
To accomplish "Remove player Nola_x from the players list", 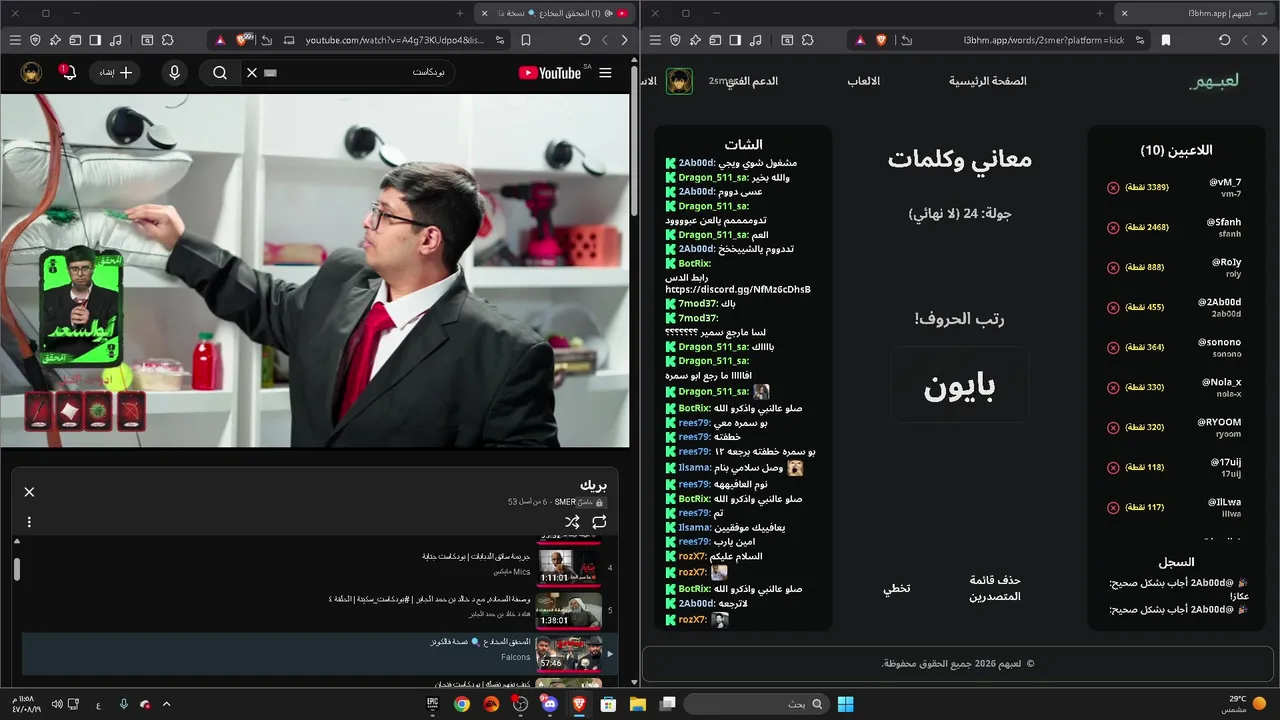I will pos(1113,388).
